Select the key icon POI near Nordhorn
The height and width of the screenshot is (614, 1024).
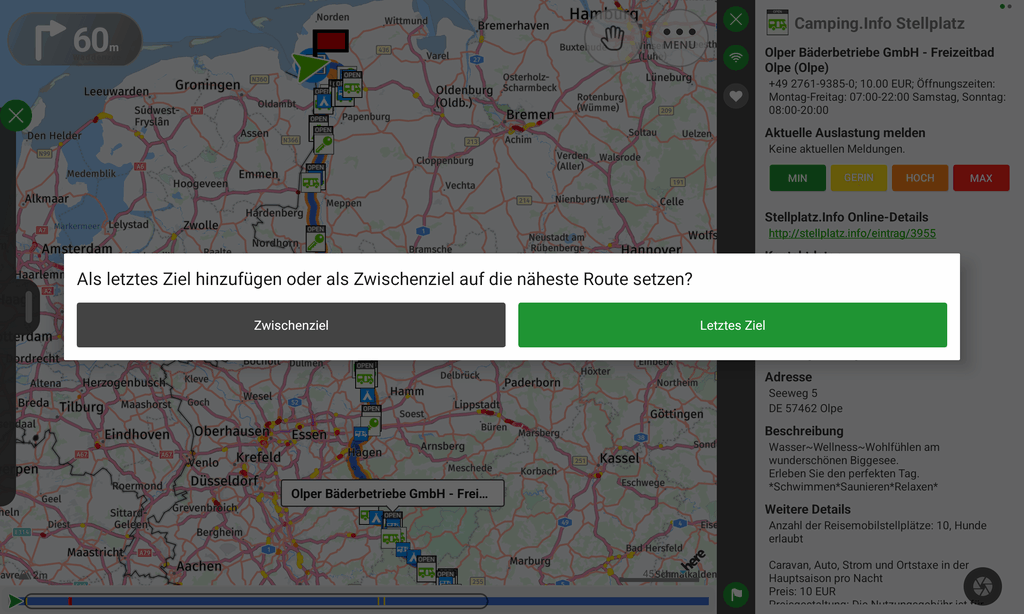[315, 238]
